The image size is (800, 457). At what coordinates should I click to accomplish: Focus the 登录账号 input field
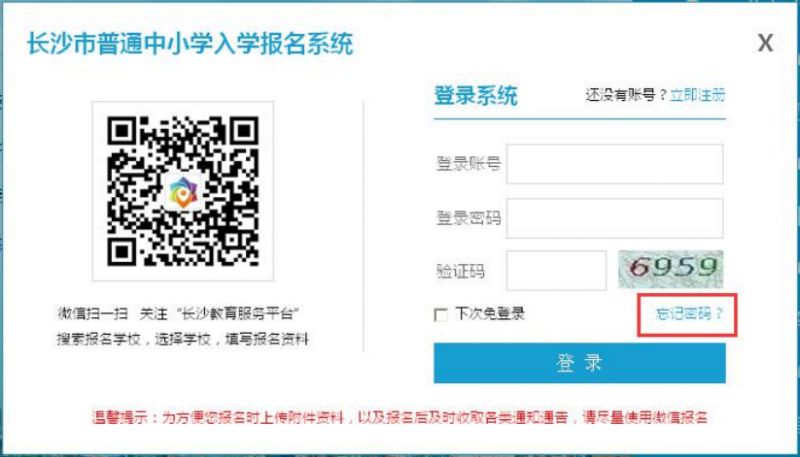click(x=614, y=164)
